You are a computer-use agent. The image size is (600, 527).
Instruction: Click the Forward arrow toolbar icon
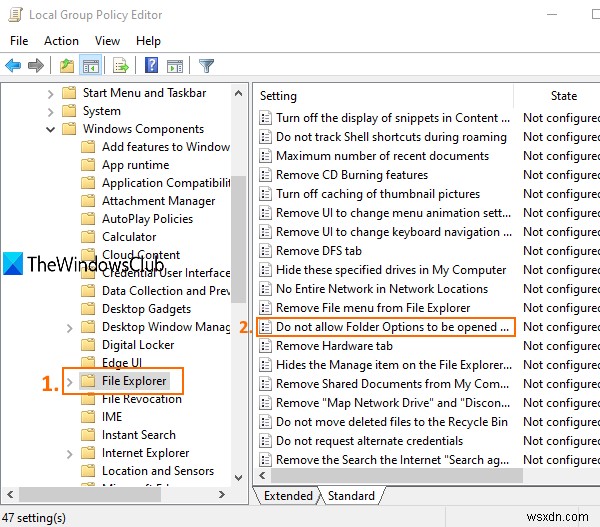coord(36,66)
